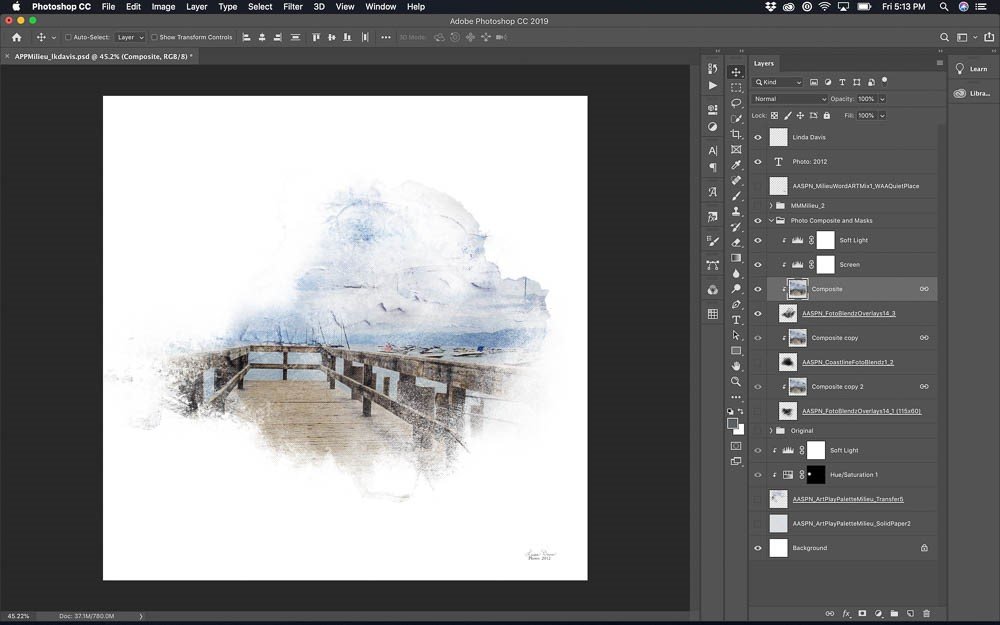1000x625 pixels.
Task: Switch to APPMilieu_lkdavis.psd document tab
Action: point(102,56)
